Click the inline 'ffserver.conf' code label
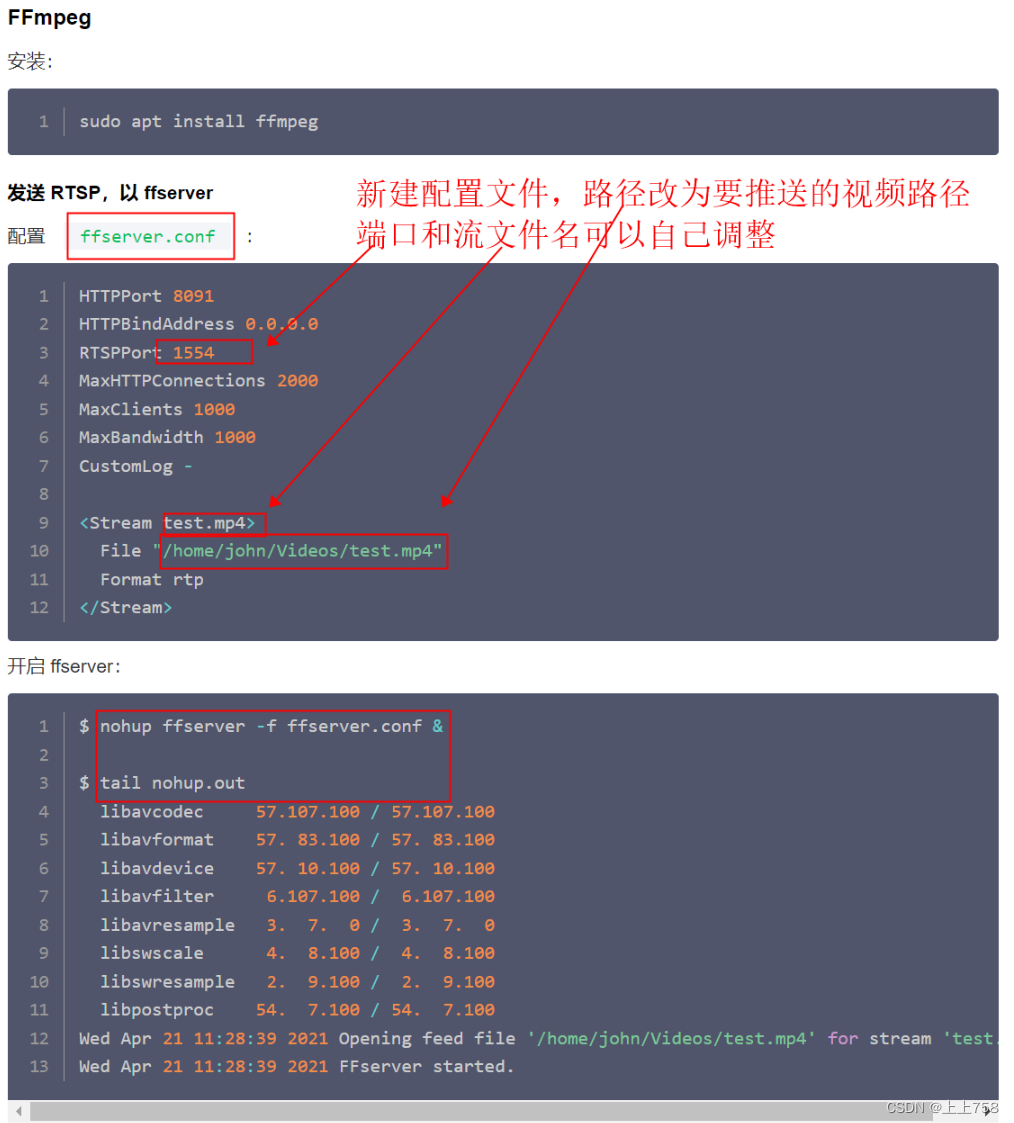 point(148,236)
